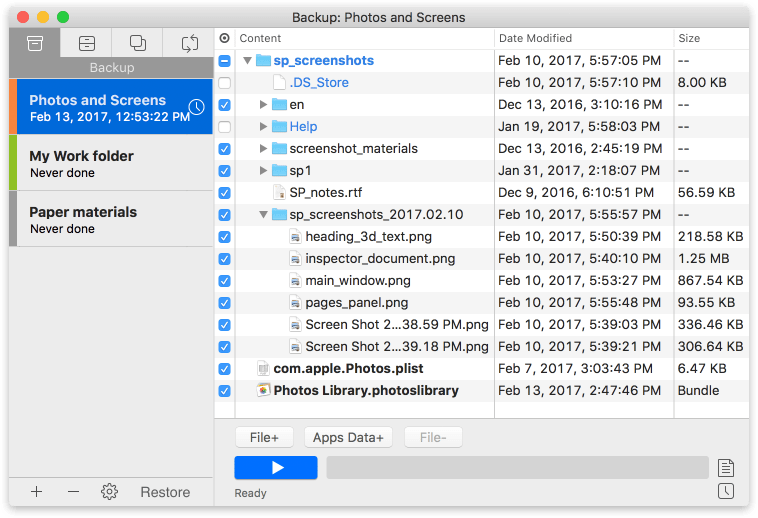
Task: Switch to the Synchronize tab icon
Action: (190, 43)
